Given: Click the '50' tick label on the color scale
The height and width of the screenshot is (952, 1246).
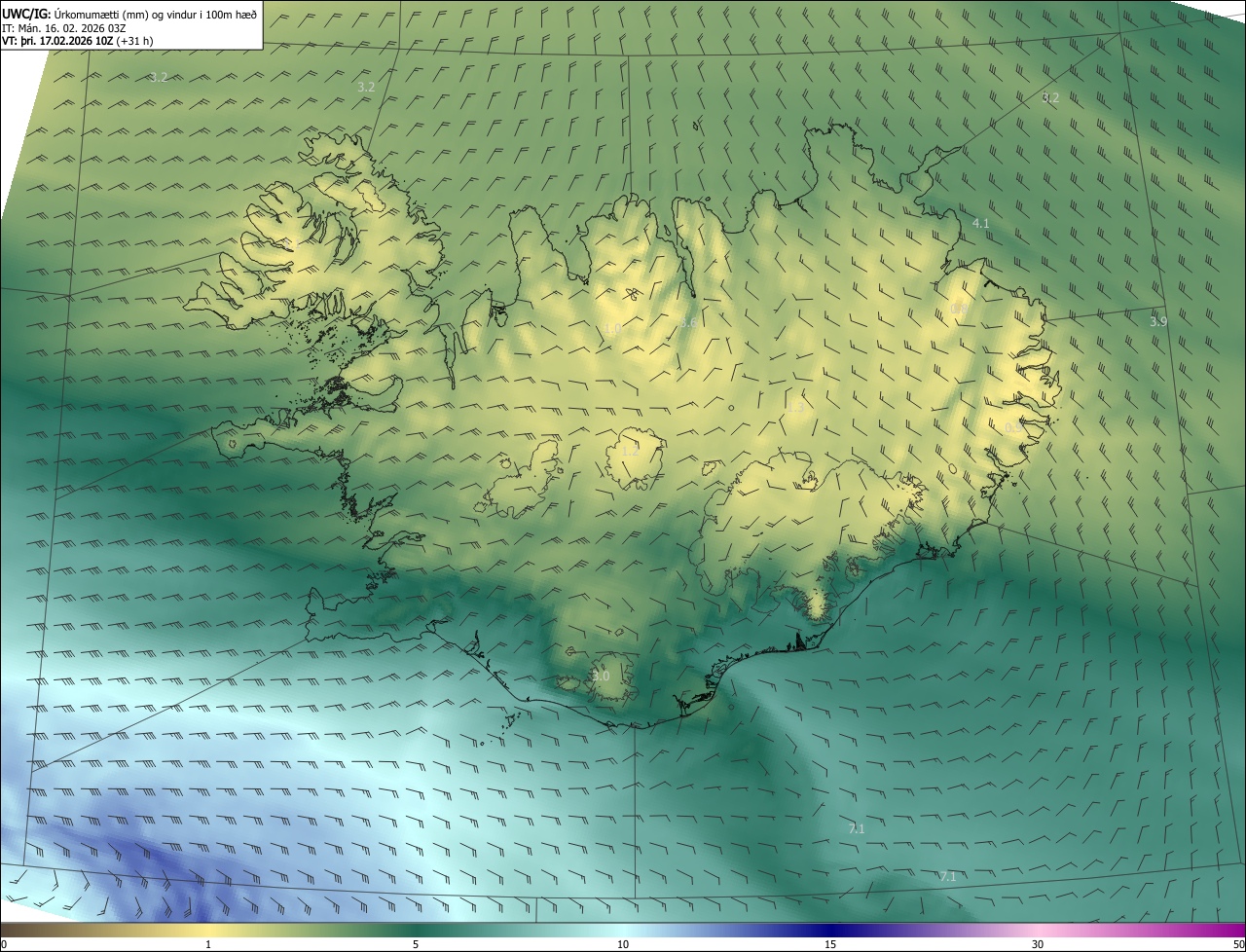Looking at the screenshot, I should click(x=1238, y=944).
